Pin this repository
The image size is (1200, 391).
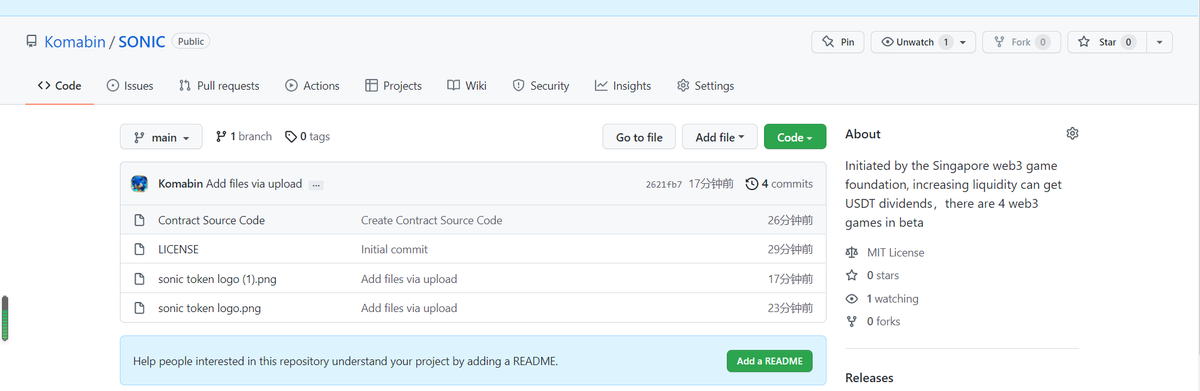coord(837,42)
